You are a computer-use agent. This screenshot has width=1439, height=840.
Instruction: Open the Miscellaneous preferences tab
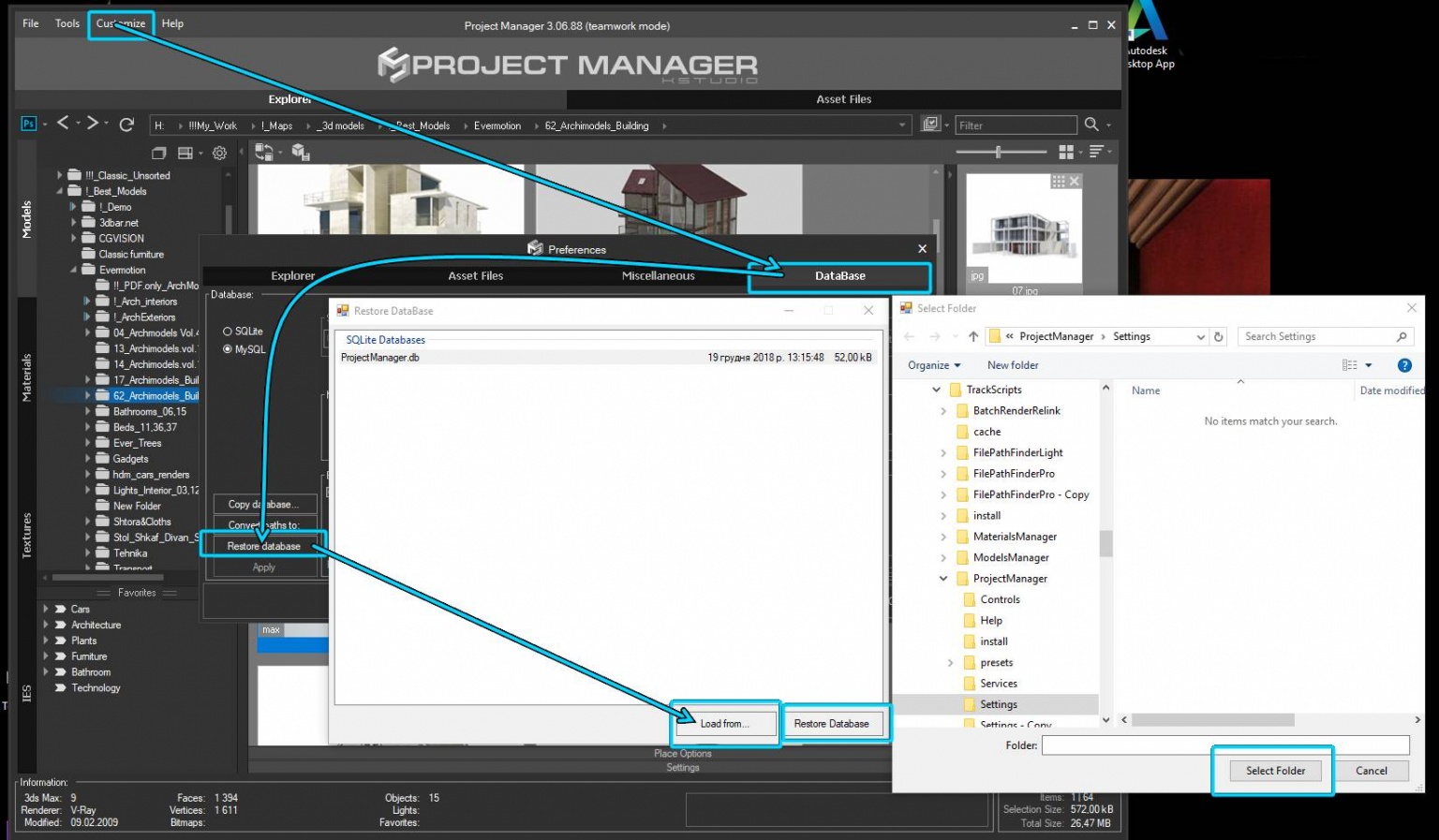pyautogui.click(x=658, y=276)
